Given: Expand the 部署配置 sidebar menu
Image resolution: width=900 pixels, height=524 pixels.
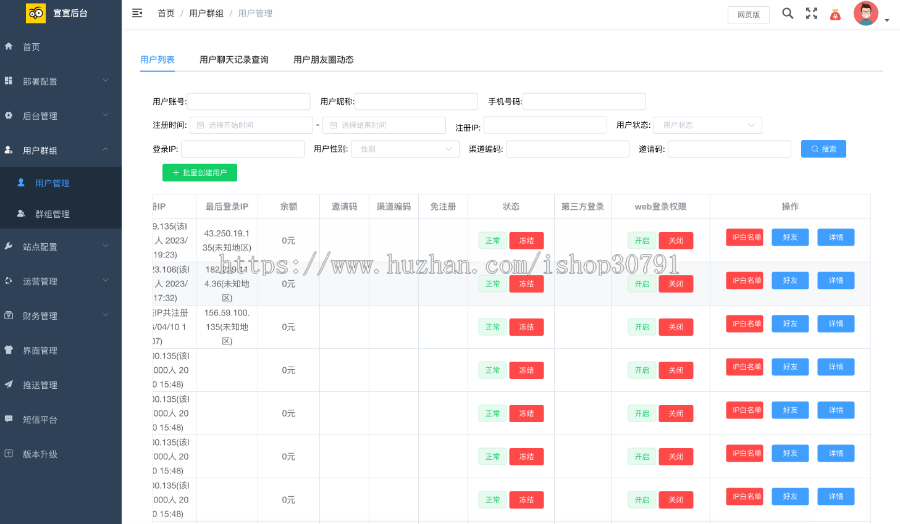Looking at the screenshot, I should tap(60, 81).
